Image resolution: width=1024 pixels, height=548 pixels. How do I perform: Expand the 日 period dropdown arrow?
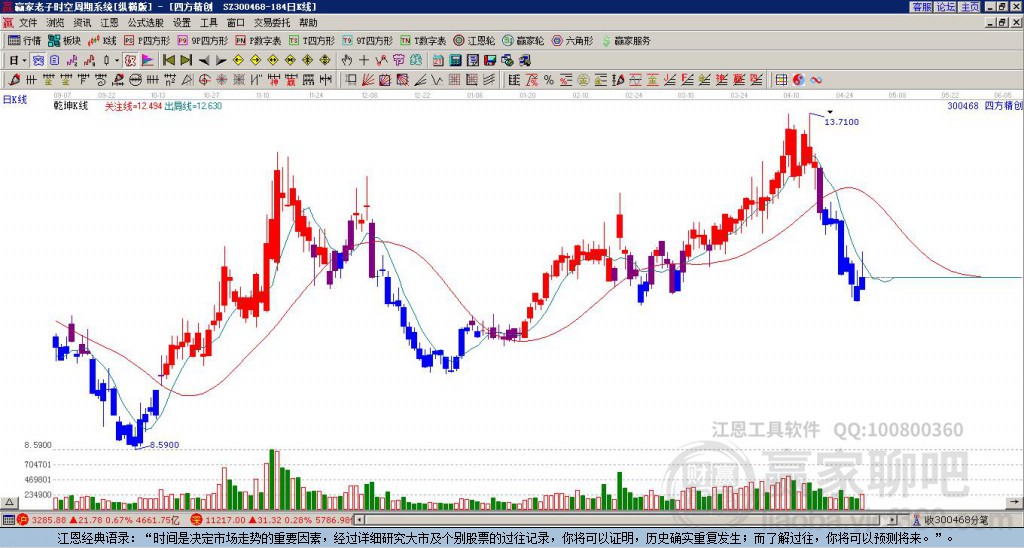point(24,61)
